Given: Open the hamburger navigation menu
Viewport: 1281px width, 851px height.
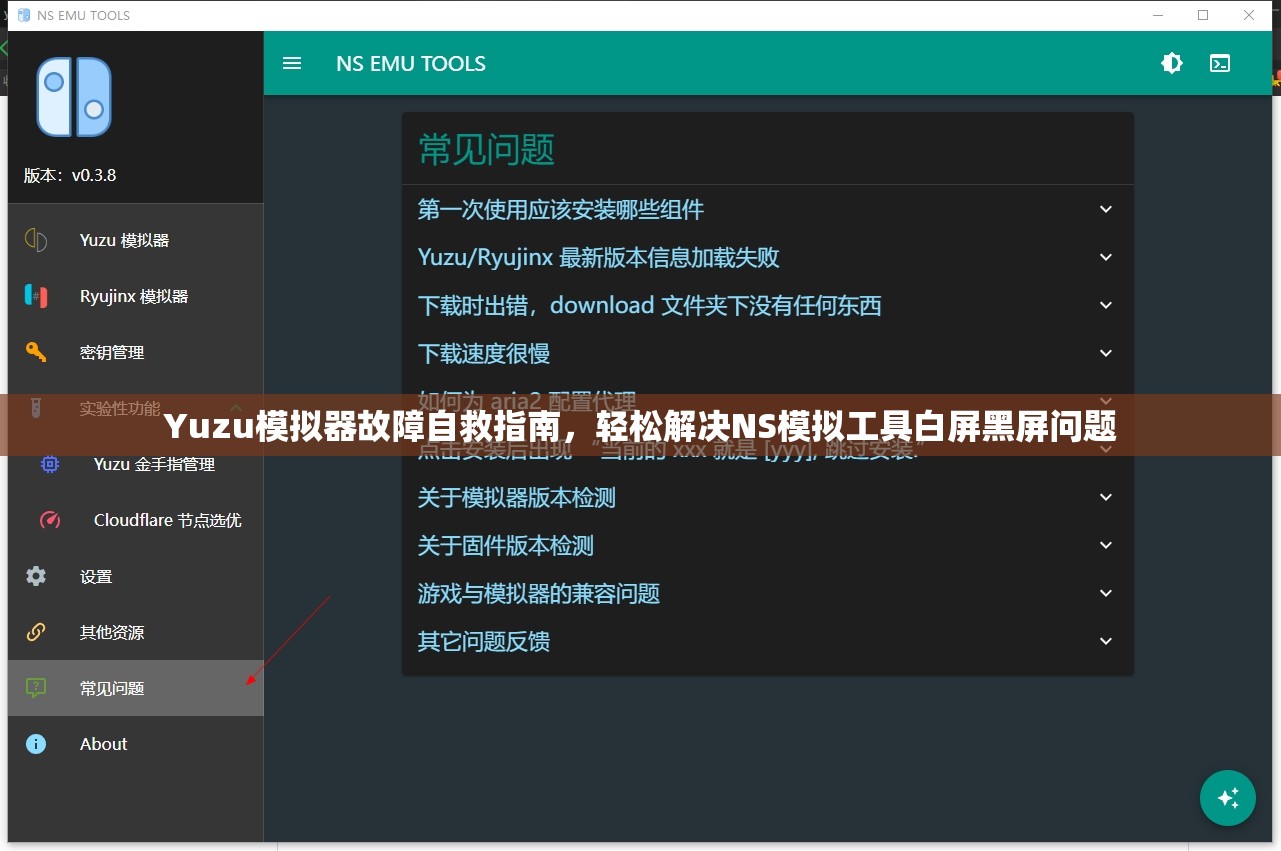Looking at the screenshot, I should coord(292,63).
